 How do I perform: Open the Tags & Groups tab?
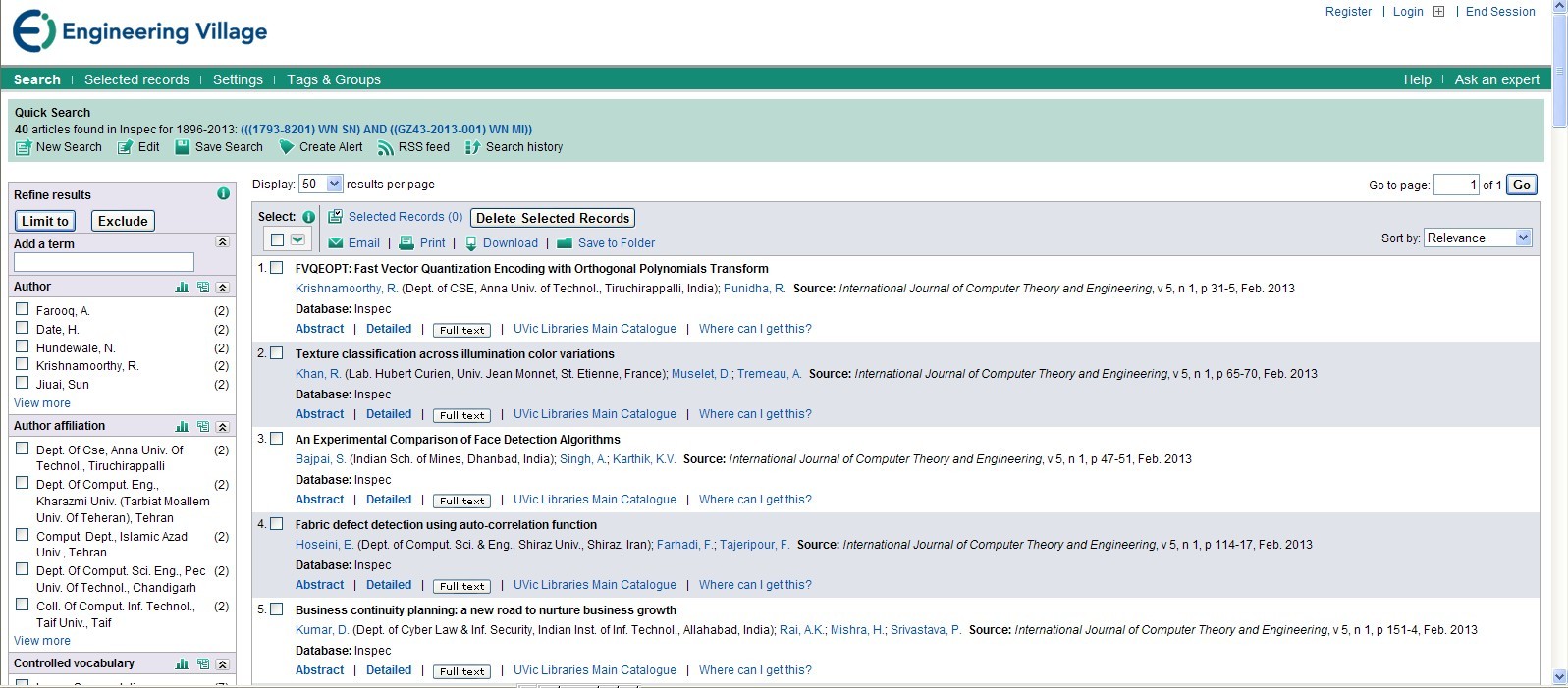(334, 79)
